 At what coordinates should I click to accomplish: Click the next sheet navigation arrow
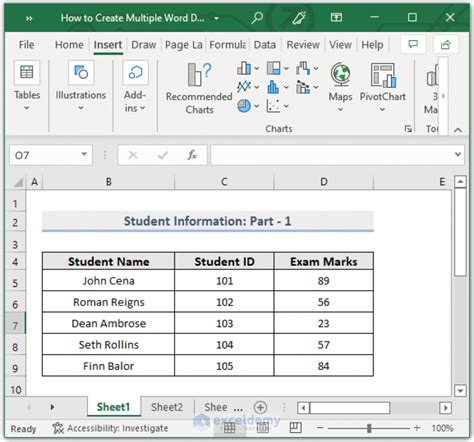[52, 407]
